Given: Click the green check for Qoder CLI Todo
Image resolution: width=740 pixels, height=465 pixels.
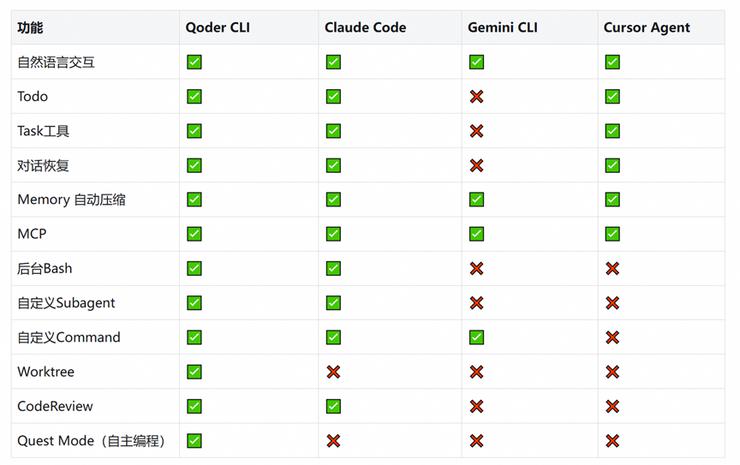Looking at the screenshot, I should (x=194, y=97).
